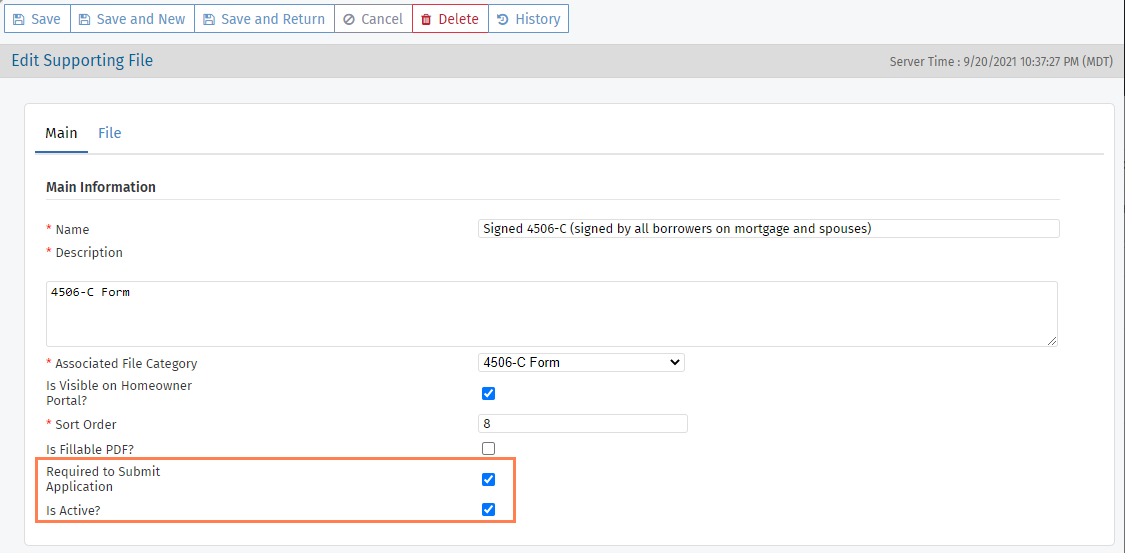Click the circle-slash icon on Cancel
This screenshot has height=553, width=1125.
348,19
